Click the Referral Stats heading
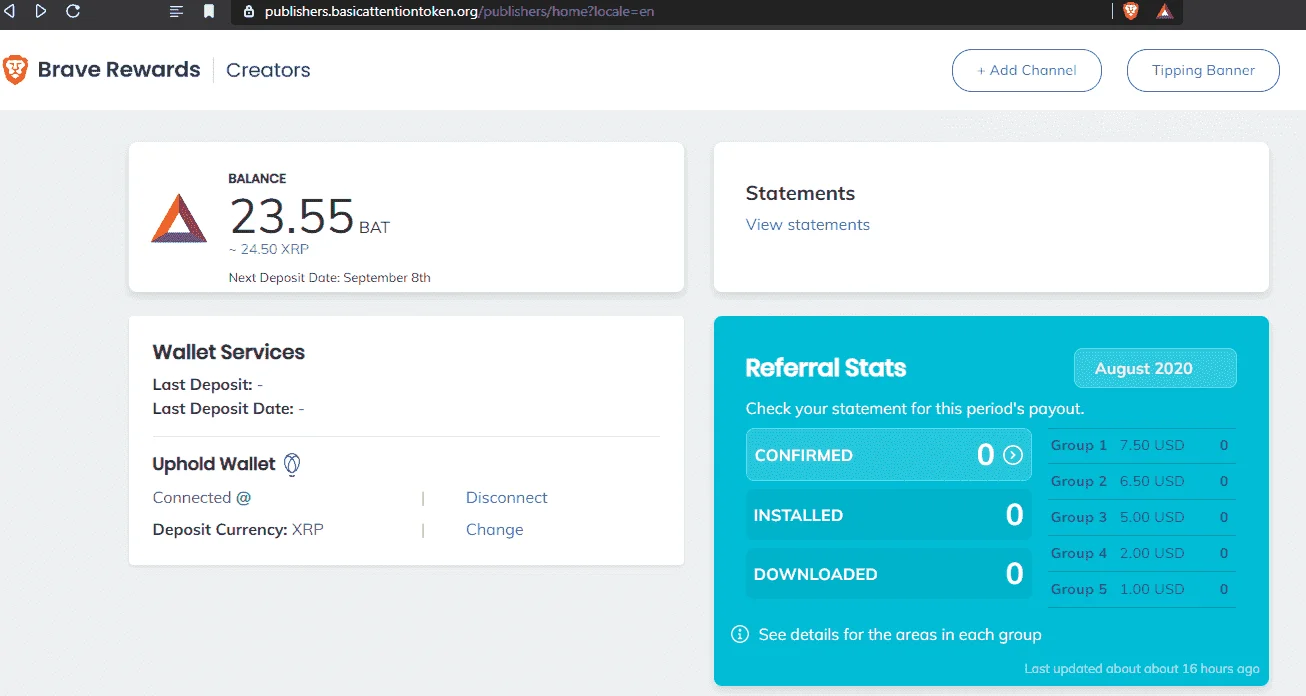1306x696 pixels. tap(826, 368)
